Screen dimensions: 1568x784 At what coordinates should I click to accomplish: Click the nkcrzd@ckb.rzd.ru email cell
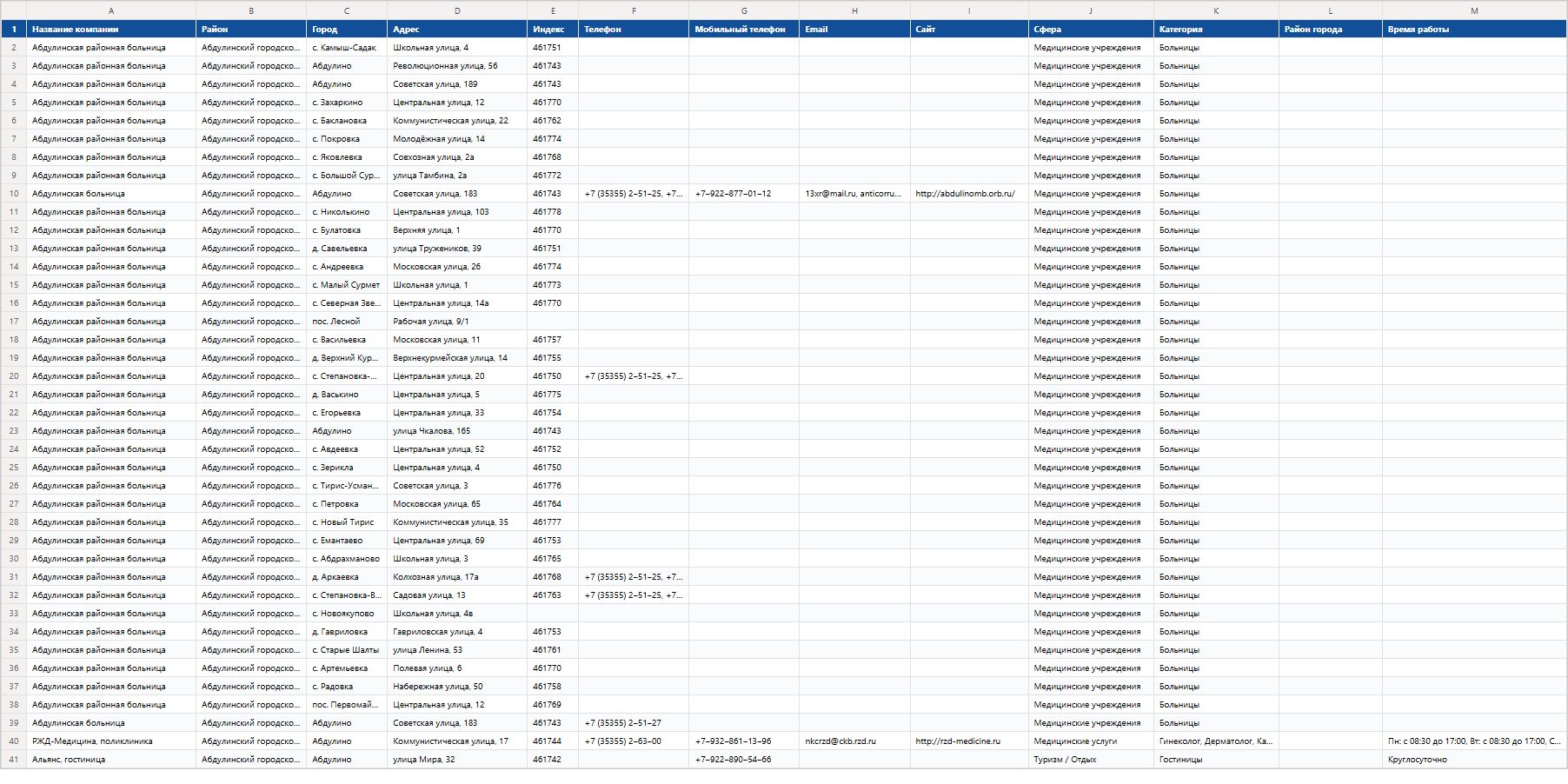click(x=854, y=741)
